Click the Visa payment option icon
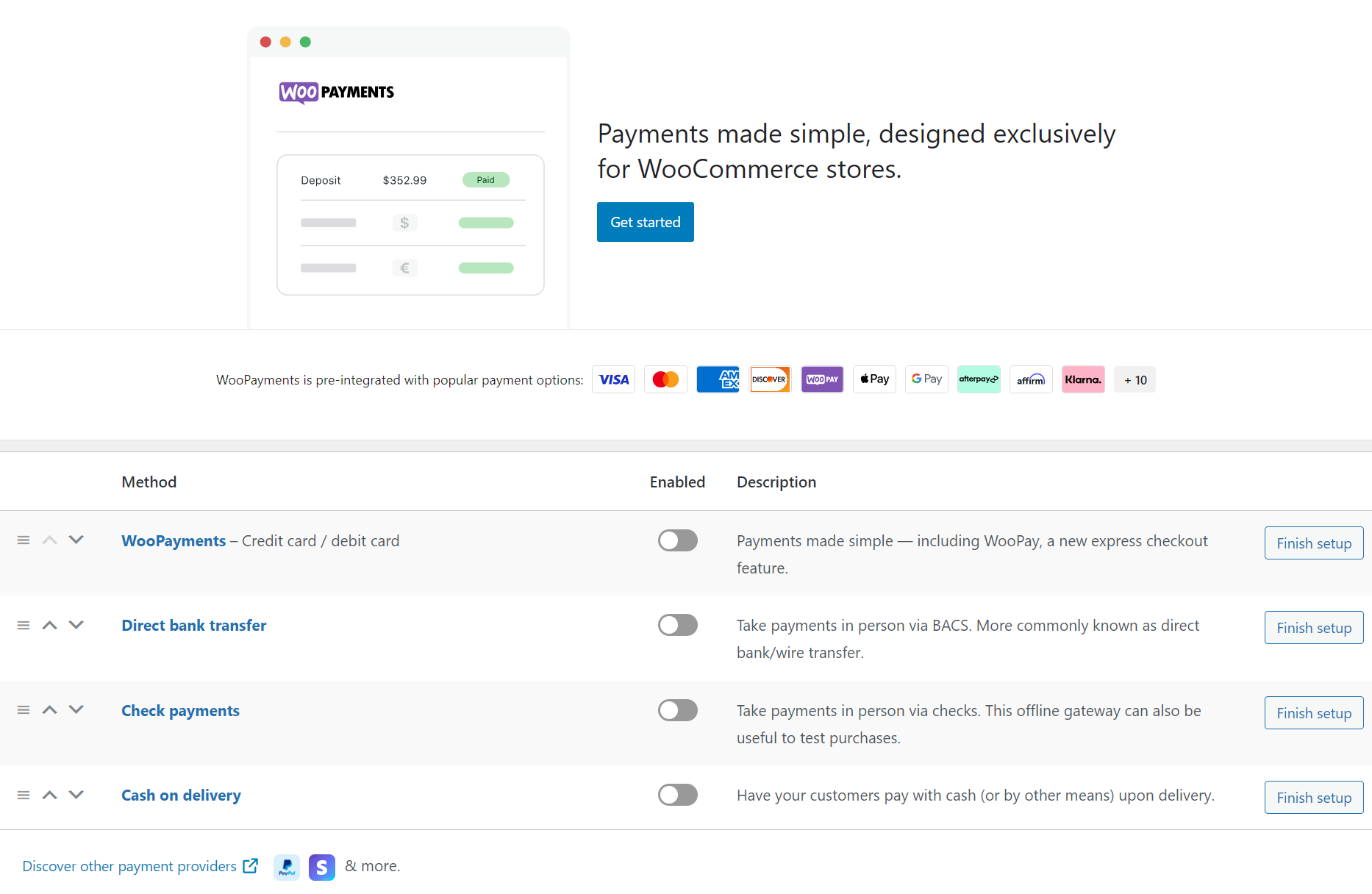Screen dimensions: 1372x894 [613, 379]
